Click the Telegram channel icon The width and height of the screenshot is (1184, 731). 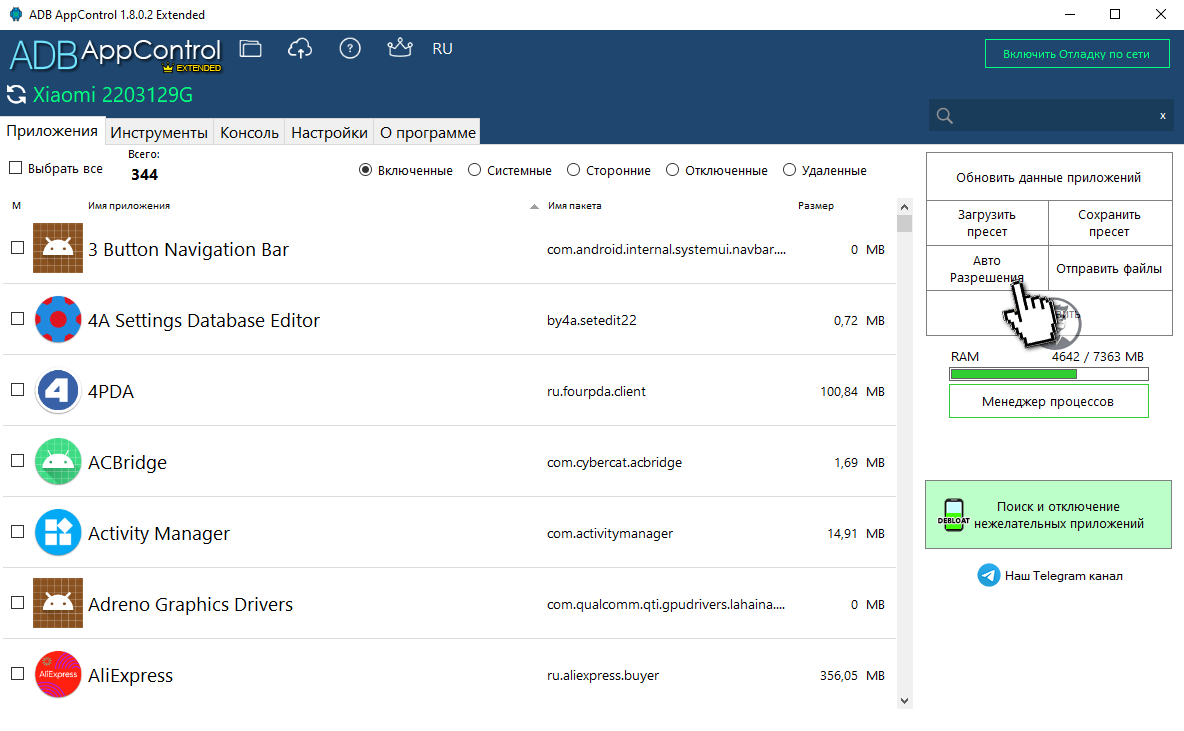coord(988,575)
